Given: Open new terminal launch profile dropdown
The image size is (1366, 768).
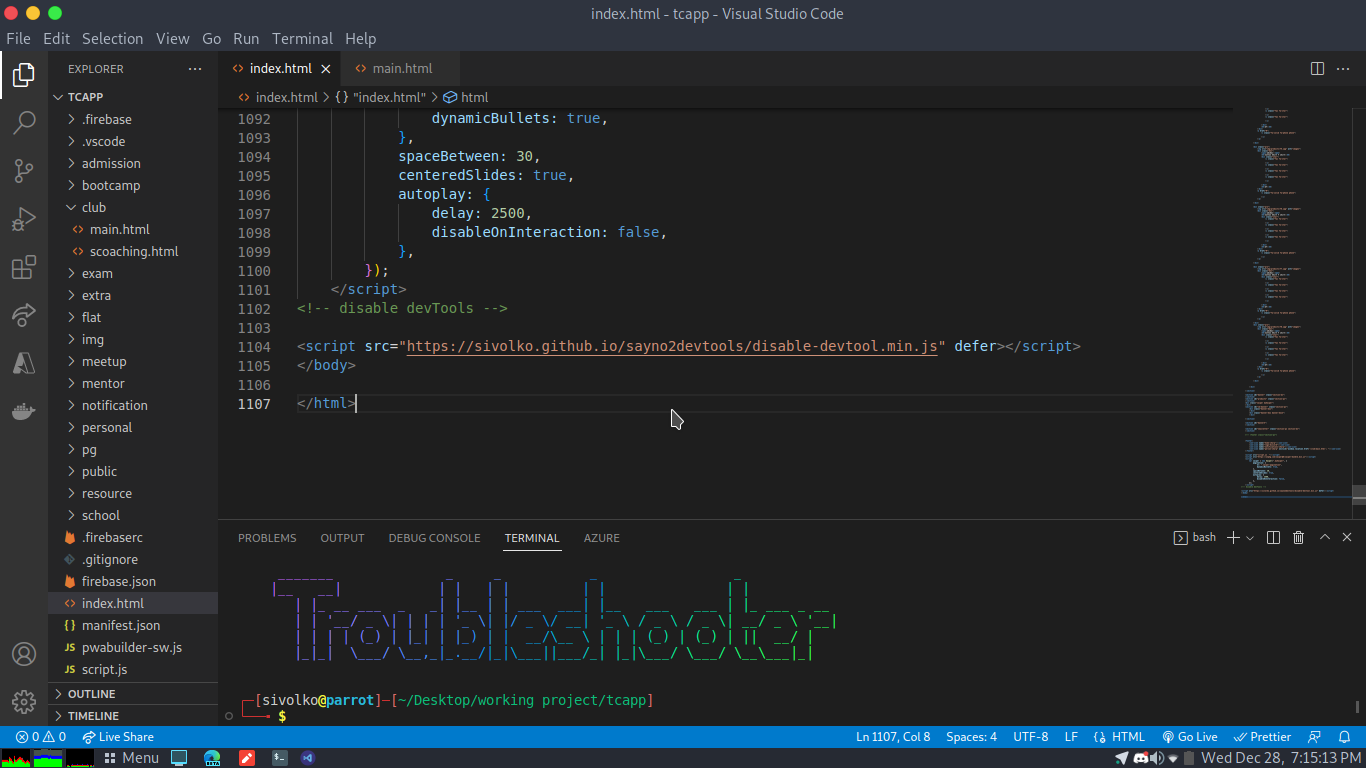Looking at the screenshot, I should [1250, 538].
